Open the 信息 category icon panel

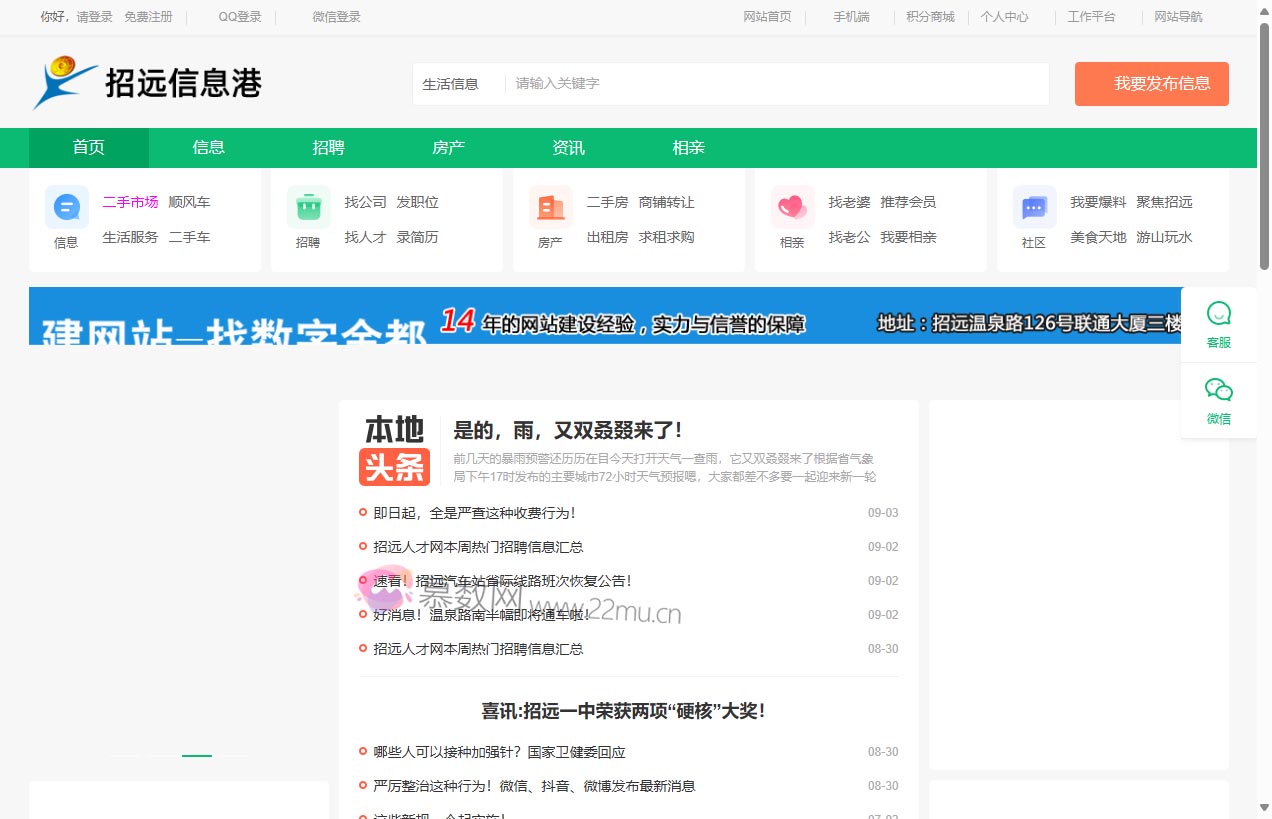click(66, 206)
